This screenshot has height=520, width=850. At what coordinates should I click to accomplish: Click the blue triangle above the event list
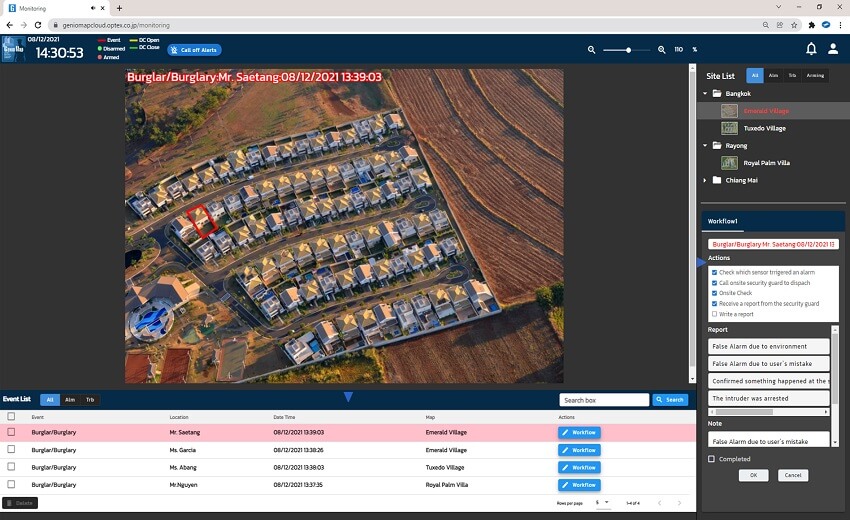pyautogui.click(x=348, y=397)
